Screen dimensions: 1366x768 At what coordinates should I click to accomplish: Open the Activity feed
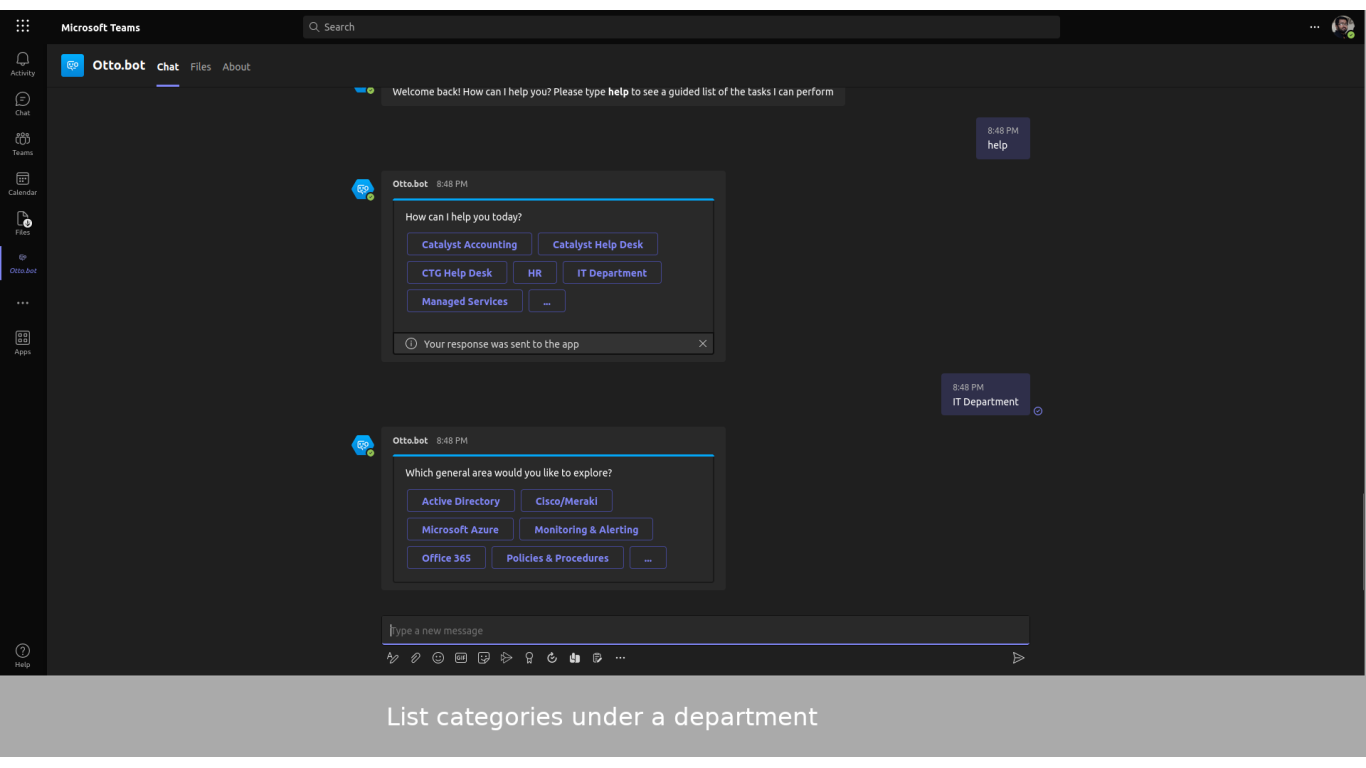click(23, 64)
